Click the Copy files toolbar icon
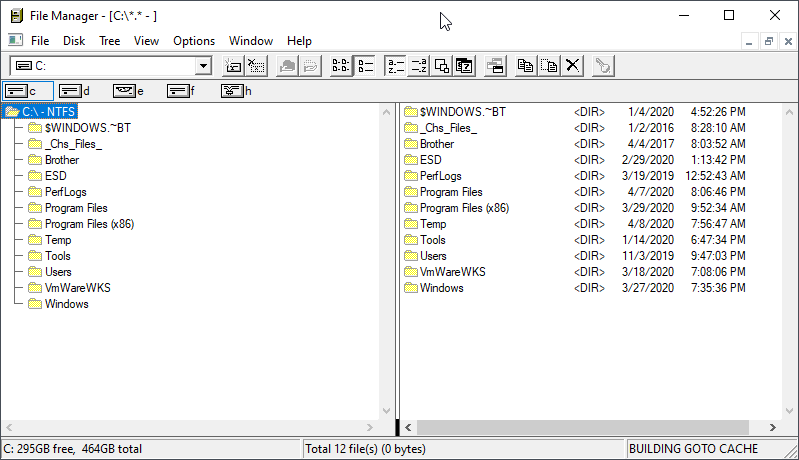 (x=525, y=66)
